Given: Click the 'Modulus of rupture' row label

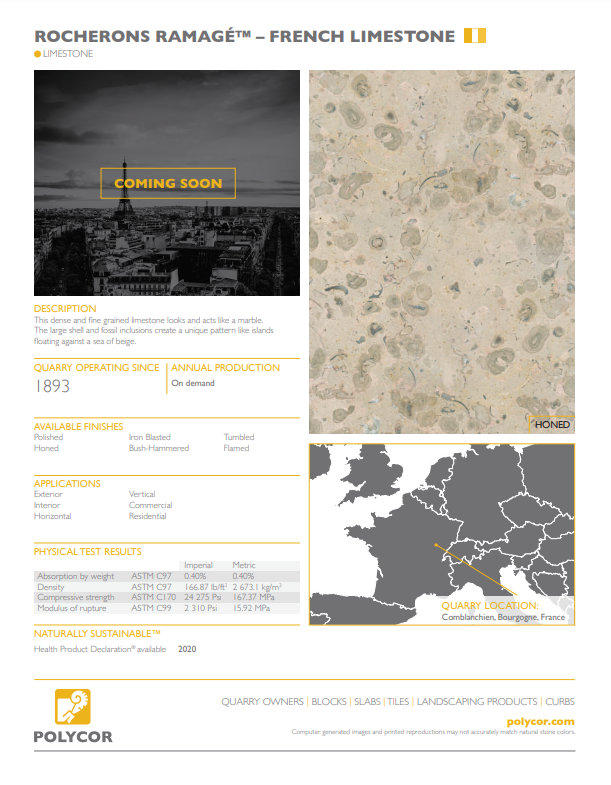Looking at the screenshot, I should pyautogui.click(x=72, y=608).
